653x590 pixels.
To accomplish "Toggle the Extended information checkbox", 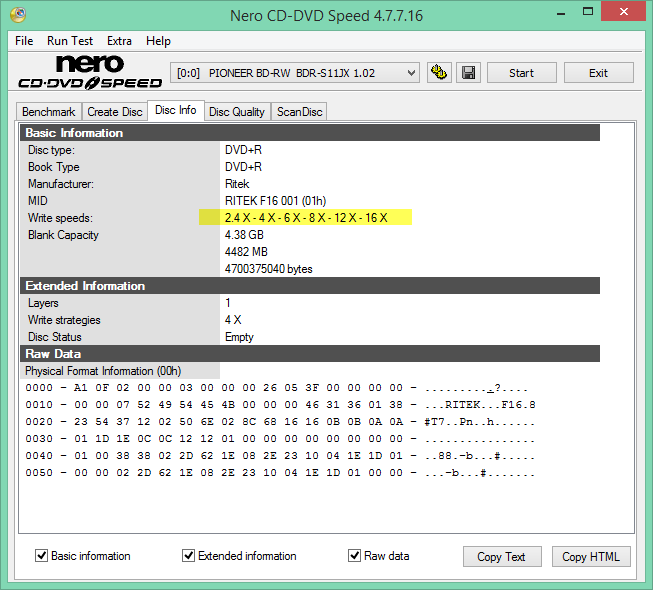I will tap(188, 555).
